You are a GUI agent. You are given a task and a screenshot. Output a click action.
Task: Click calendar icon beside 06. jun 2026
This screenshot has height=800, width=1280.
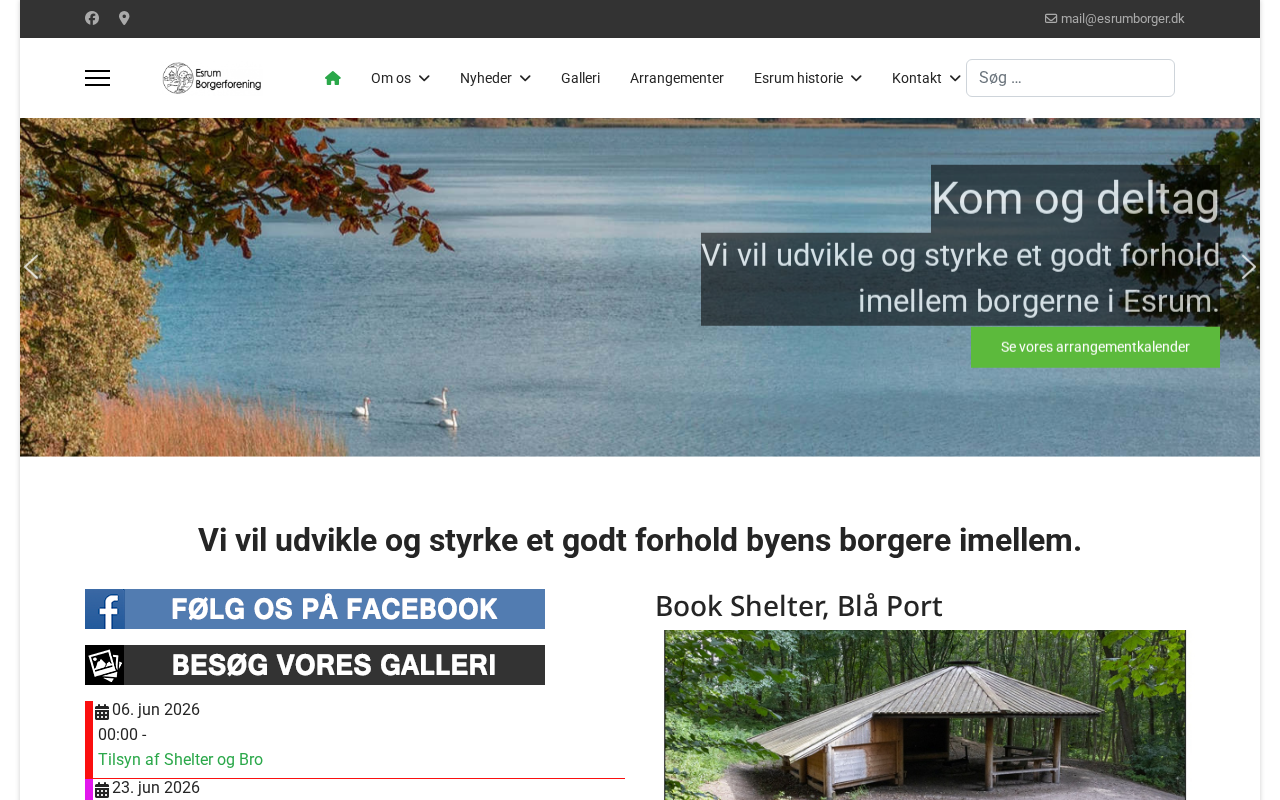point(102,712)
